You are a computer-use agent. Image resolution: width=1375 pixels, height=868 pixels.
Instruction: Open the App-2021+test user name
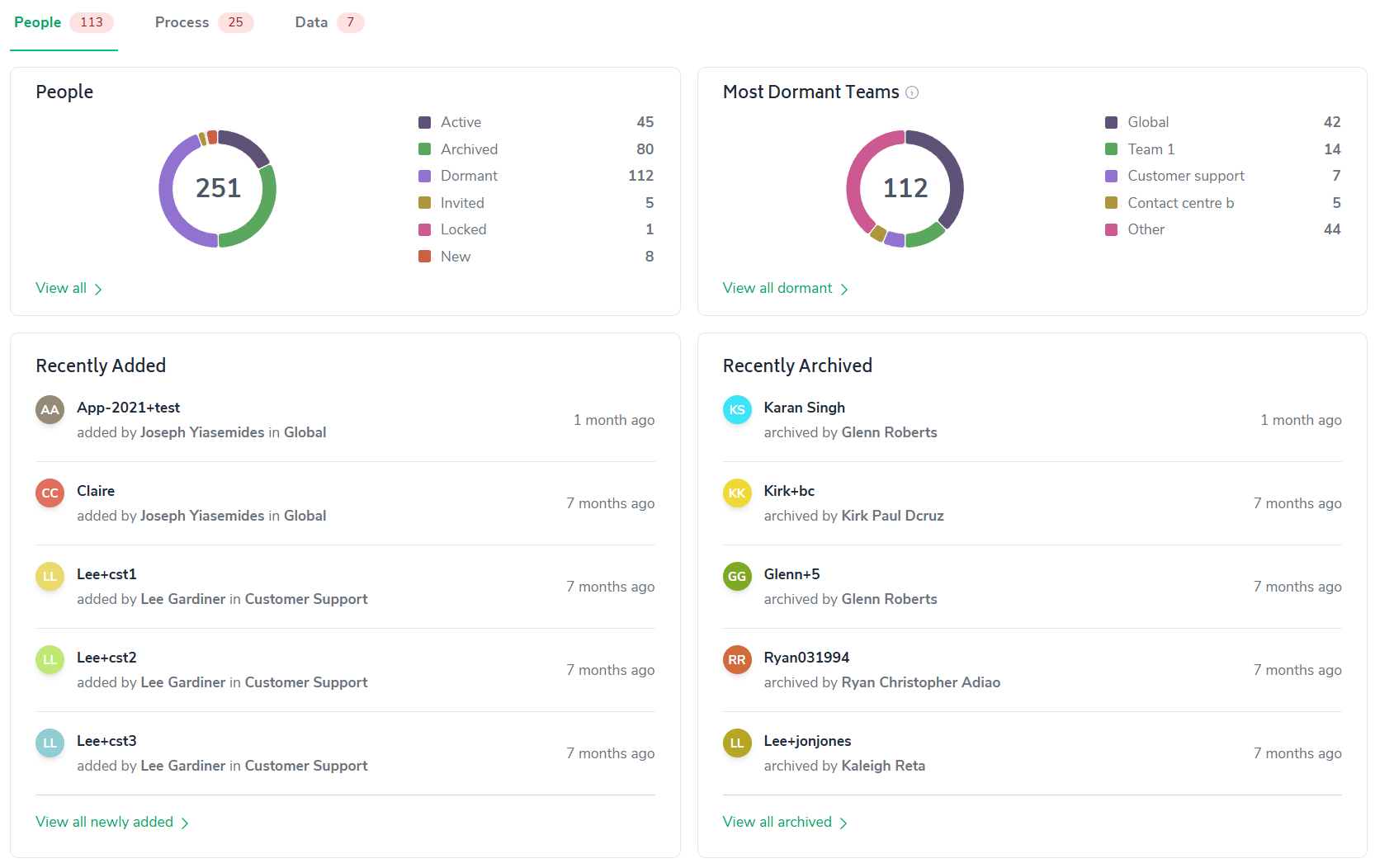(x=128, y=408)
